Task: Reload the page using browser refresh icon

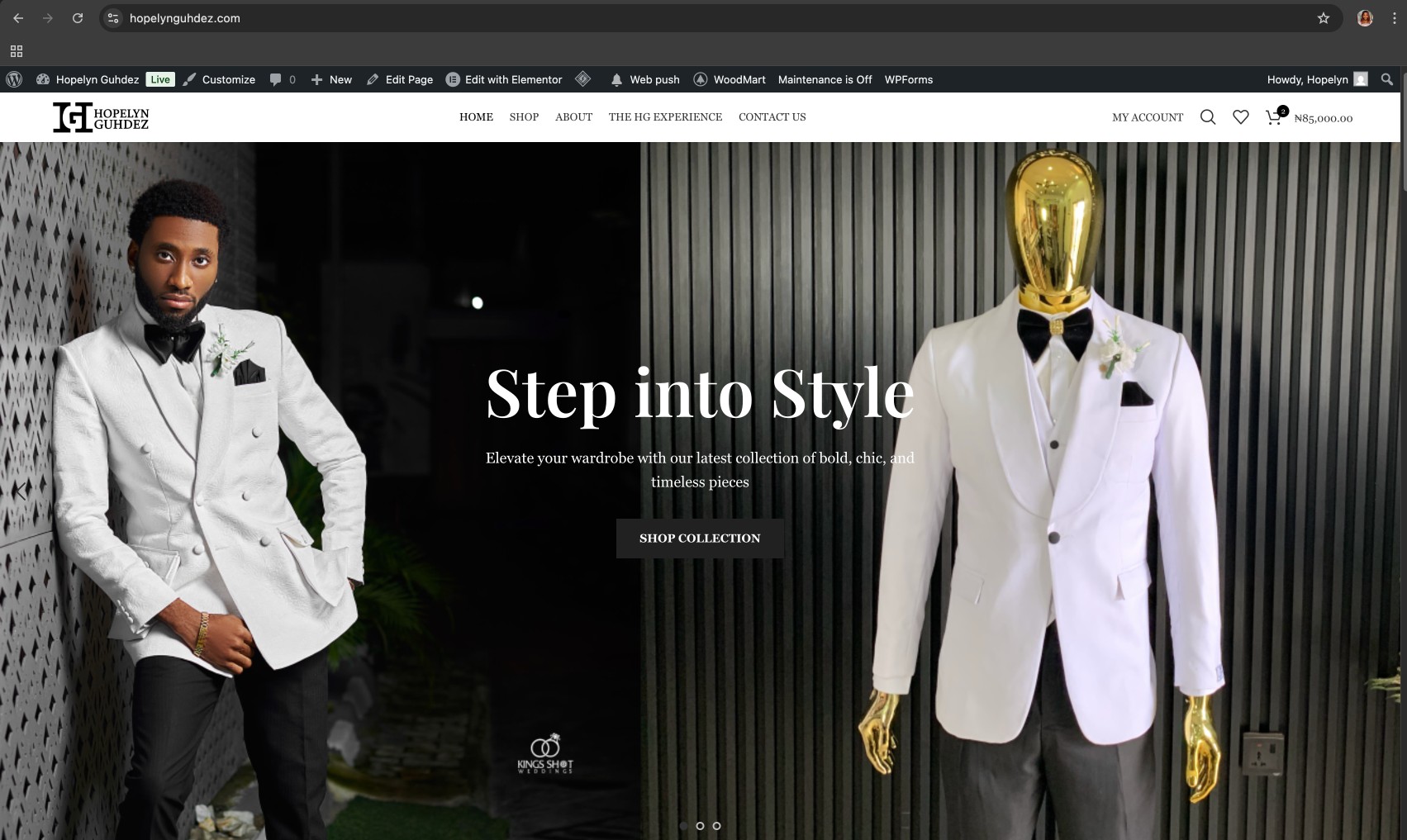Action: (77, 18)
